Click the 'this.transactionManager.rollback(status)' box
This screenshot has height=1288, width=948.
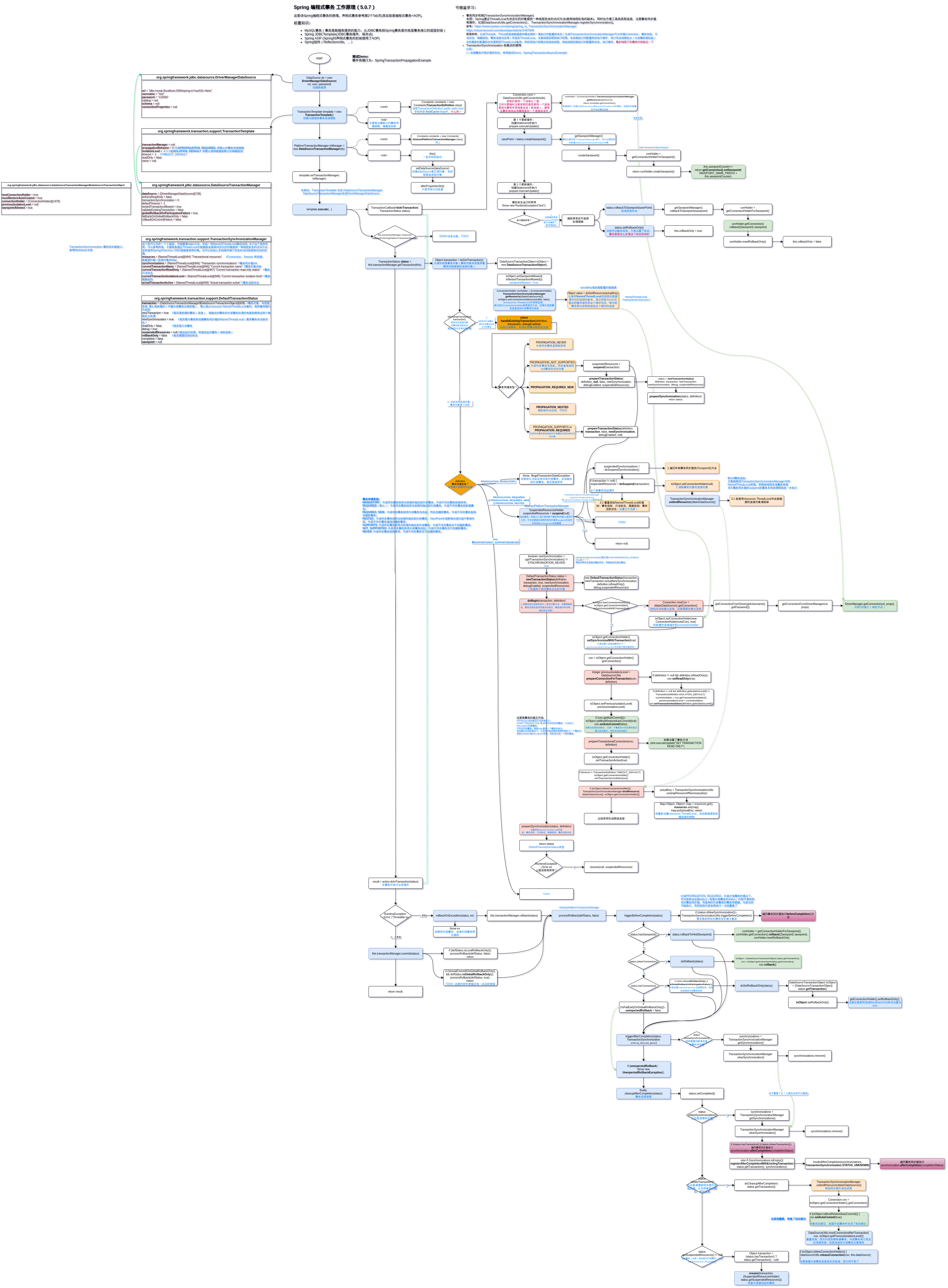click(514, 915)
